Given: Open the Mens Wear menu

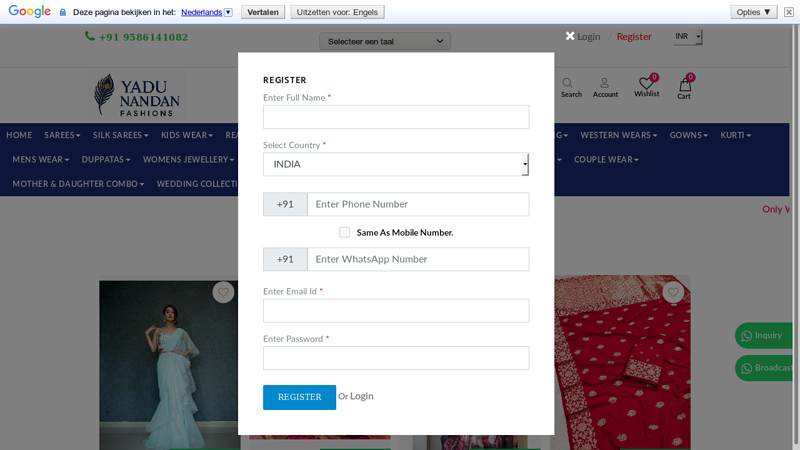Looking at the screenshot, I should point(40,160).
